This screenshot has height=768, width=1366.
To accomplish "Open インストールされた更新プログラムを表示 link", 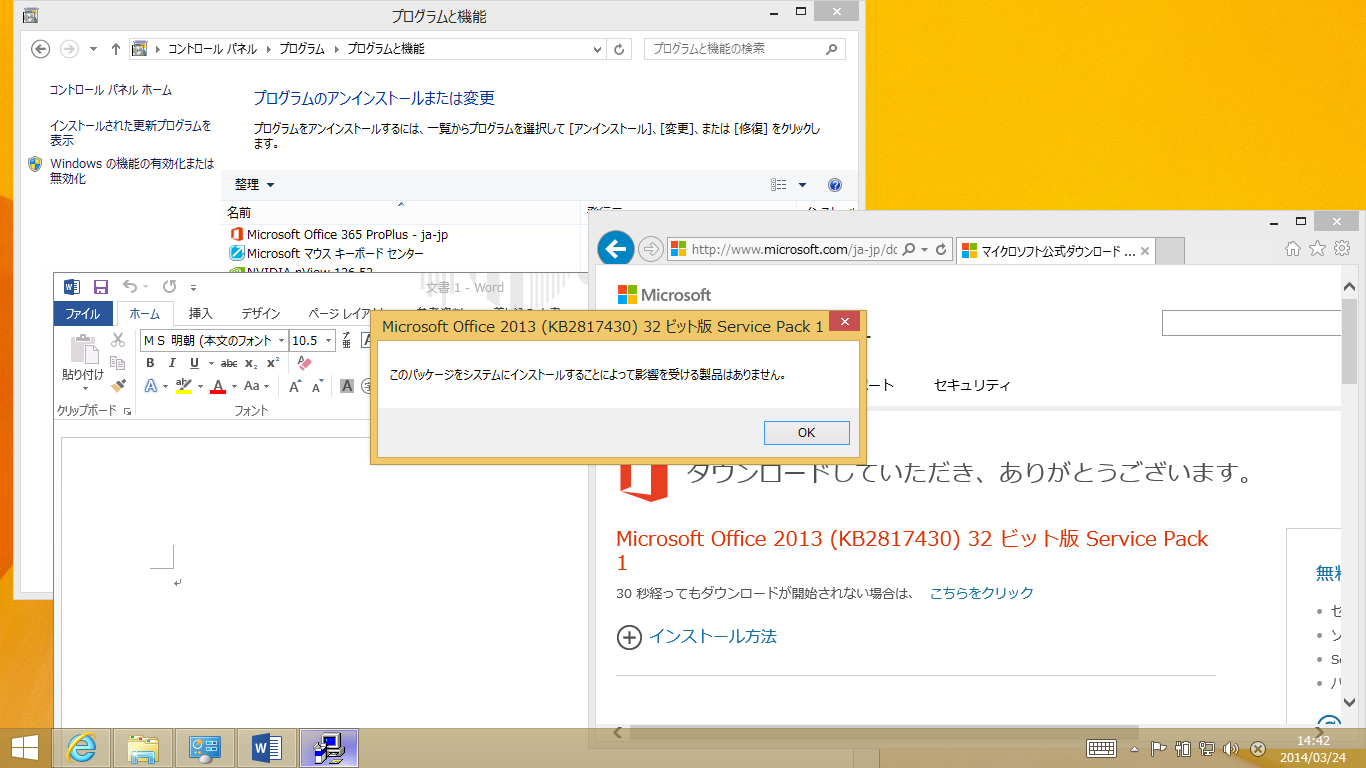I will 131,133.
